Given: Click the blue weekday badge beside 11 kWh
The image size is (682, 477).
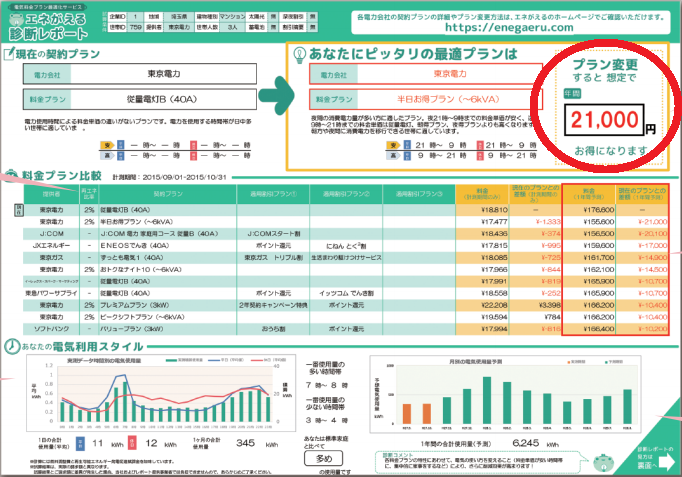Looking at the screenshot, I should click(80, 443).
